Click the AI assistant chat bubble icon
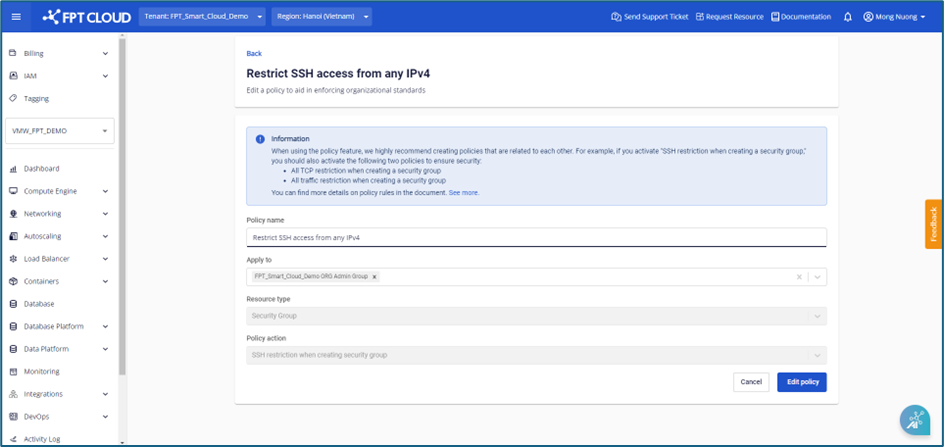944x447 pixels. click(915, 420)
